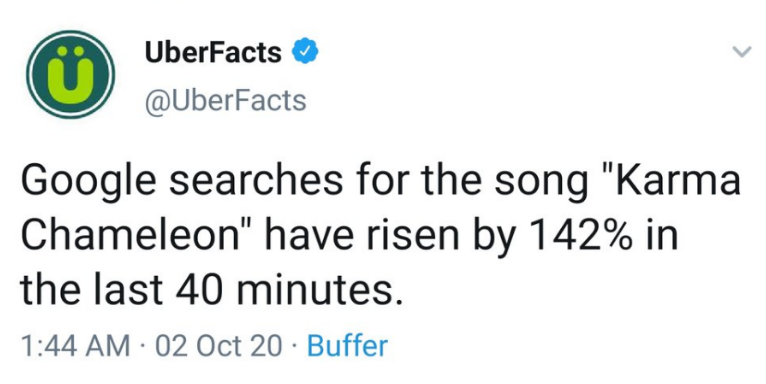Expand the tweet options chevron
766x384 pixels.
coord(742,51)
